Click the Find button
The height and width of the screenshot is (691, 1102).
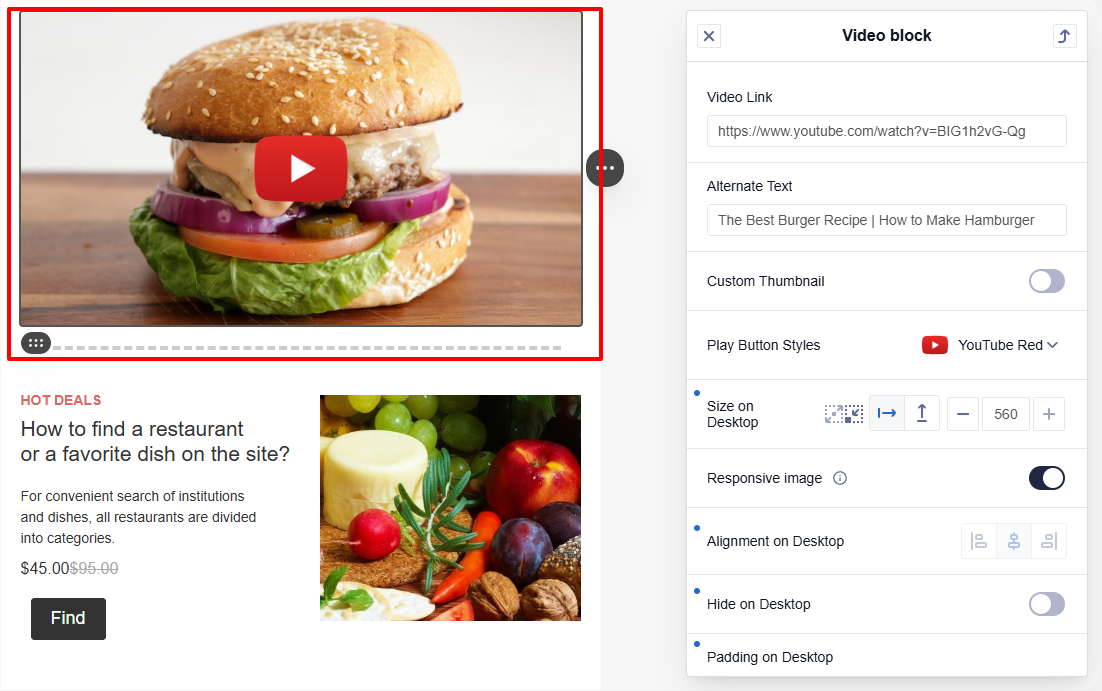68,619
